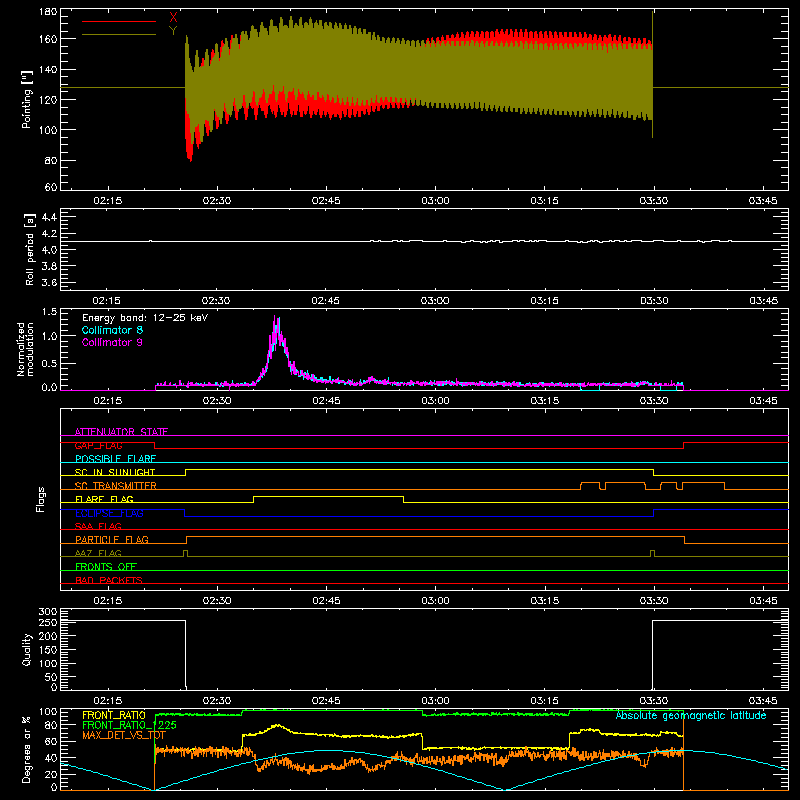
Task: Click 03:45 tick under pointing plot
Action: click(x=763, y=201)
